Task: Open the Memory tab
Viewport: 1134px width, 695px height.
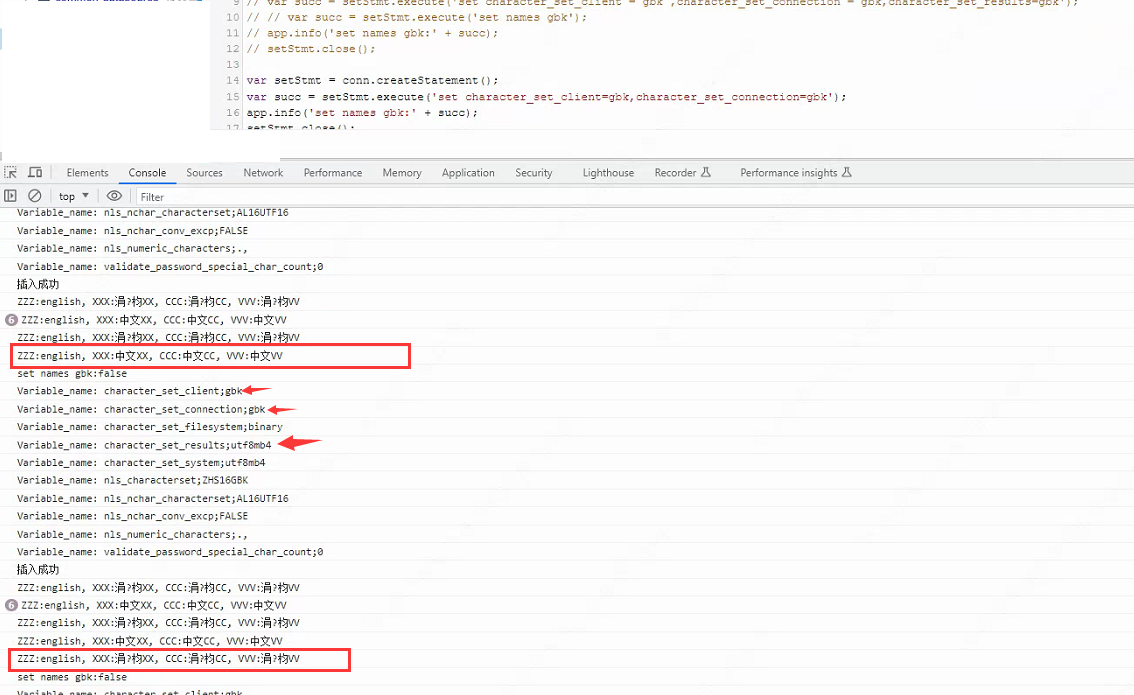Action: pos(402,173)
